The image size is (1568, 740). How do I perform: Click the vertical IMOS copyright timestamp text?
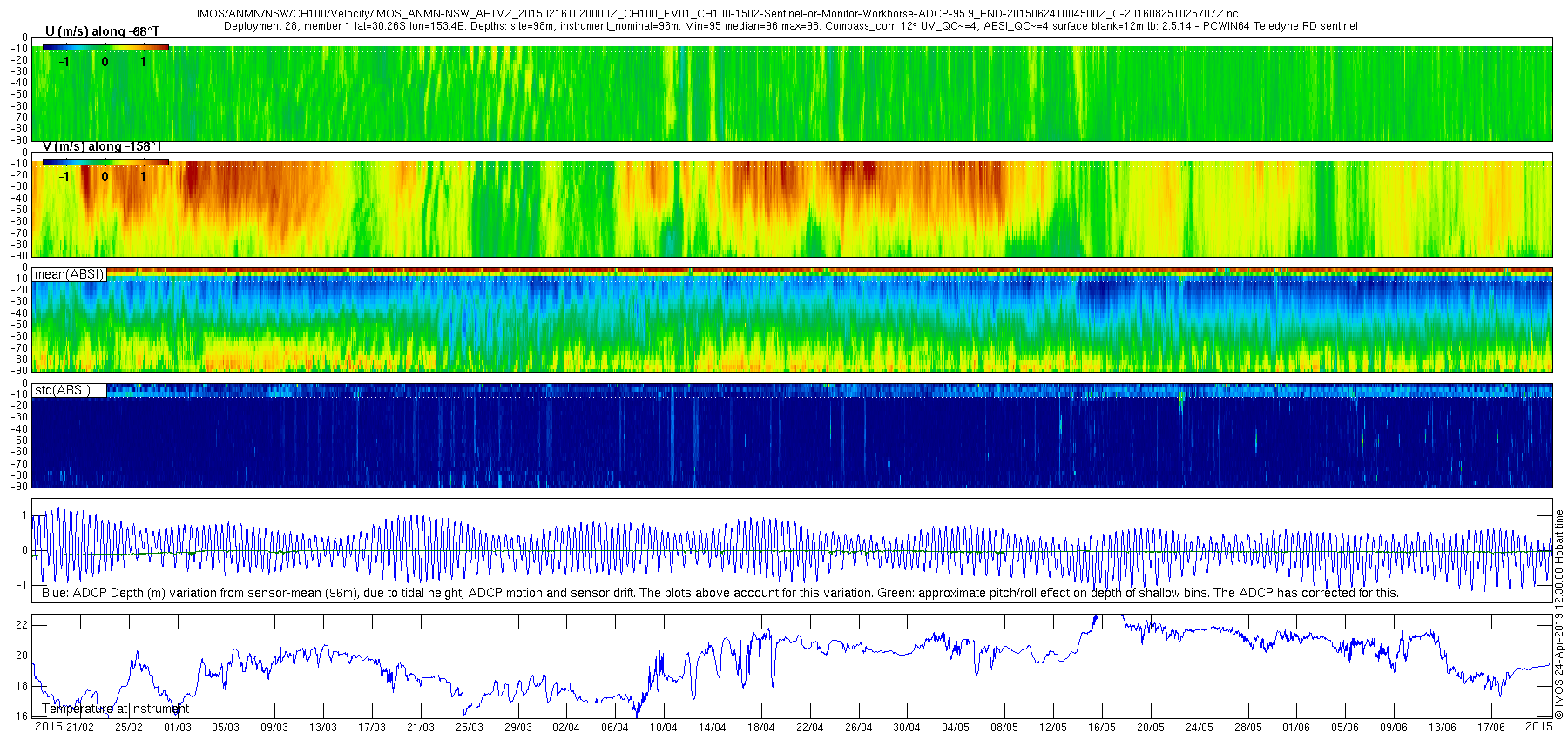(1559, 615)
